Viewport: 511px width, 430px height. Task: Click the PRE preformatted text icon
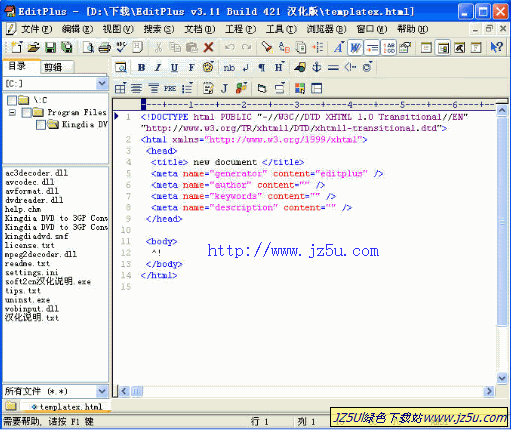tap(170, 88)
